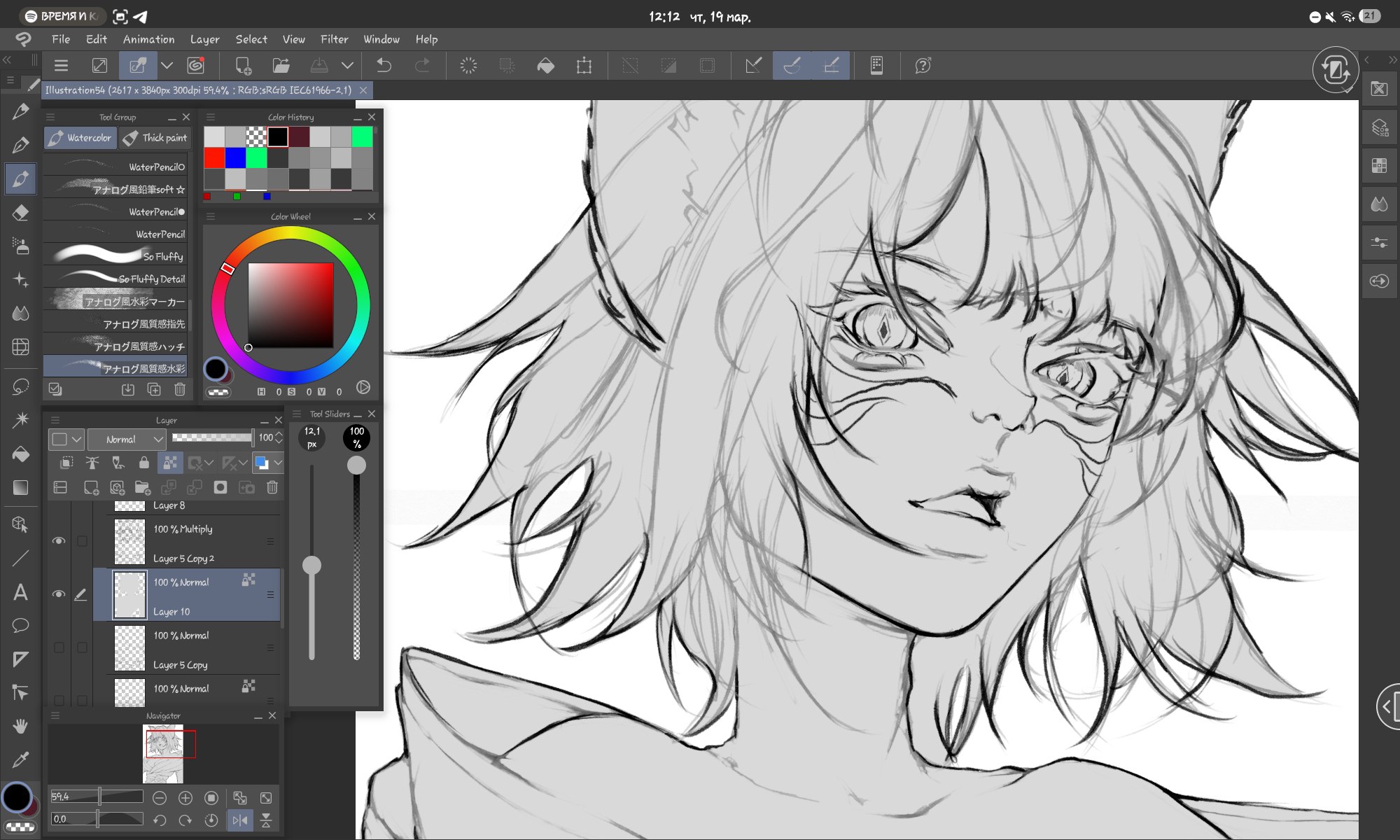Click the Transform icon in command bar

[x=584, y=66]
